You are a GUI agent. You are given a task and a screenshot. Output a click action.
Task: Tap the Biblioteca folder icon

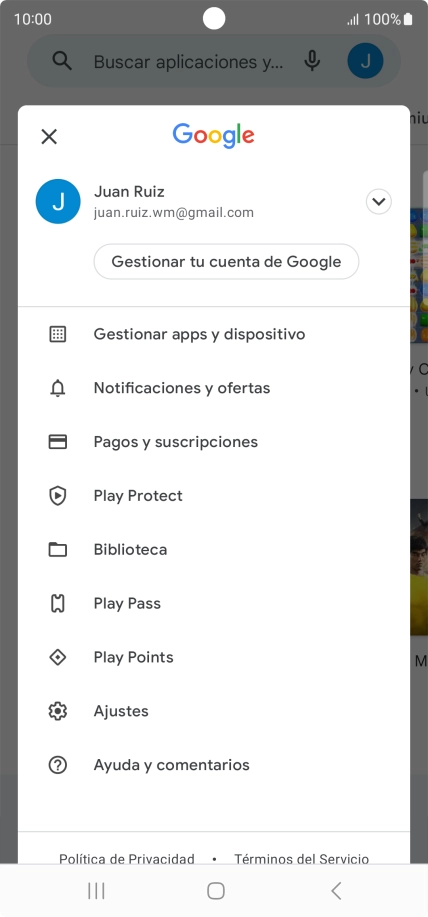(57, 550)
